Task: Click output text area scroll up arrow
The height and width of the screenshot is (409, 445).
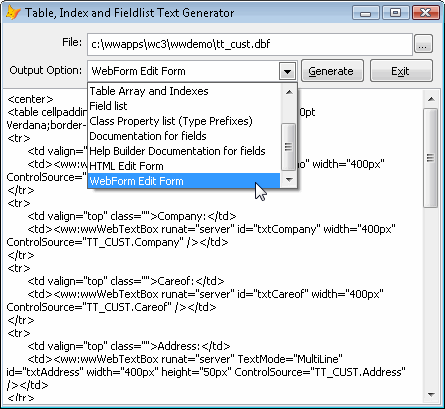Action: 431,99
